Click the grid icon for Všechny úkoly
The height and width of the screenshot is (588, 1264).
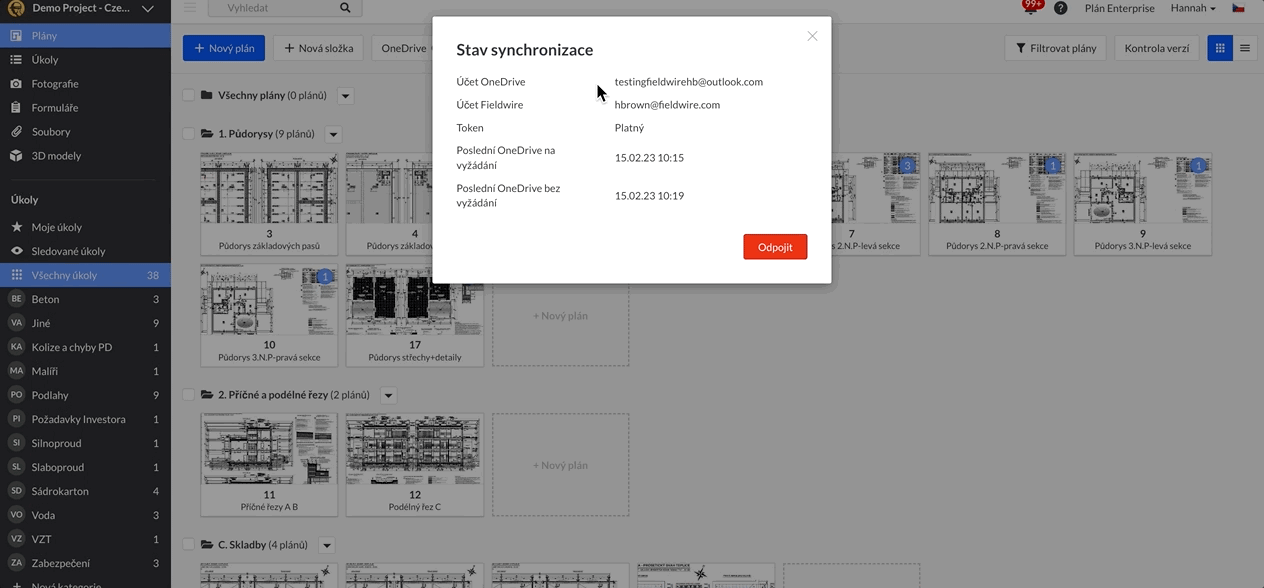tap(16, 275)
